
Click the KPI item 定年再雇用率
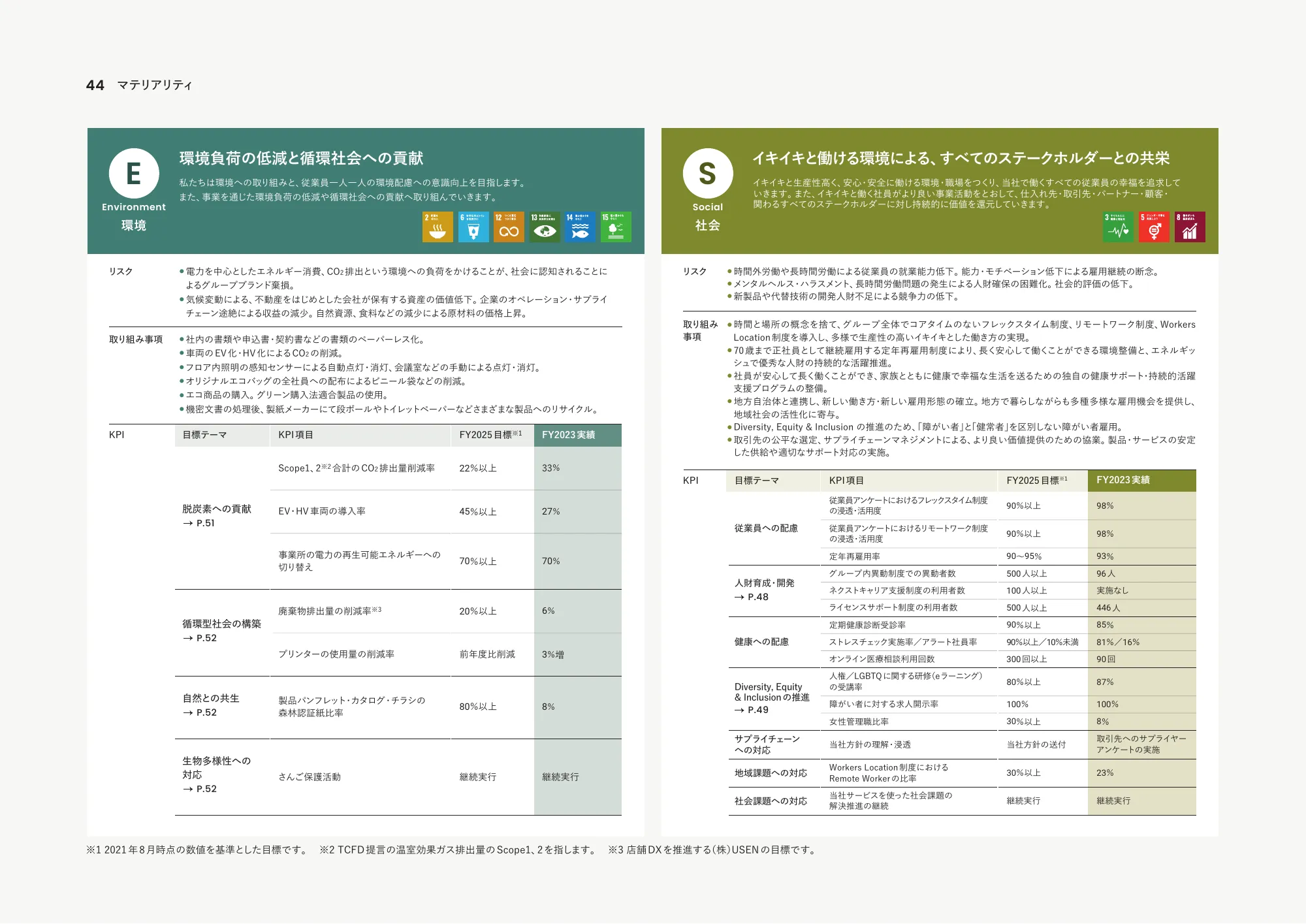pyautogui.click(x=854, y=556)
